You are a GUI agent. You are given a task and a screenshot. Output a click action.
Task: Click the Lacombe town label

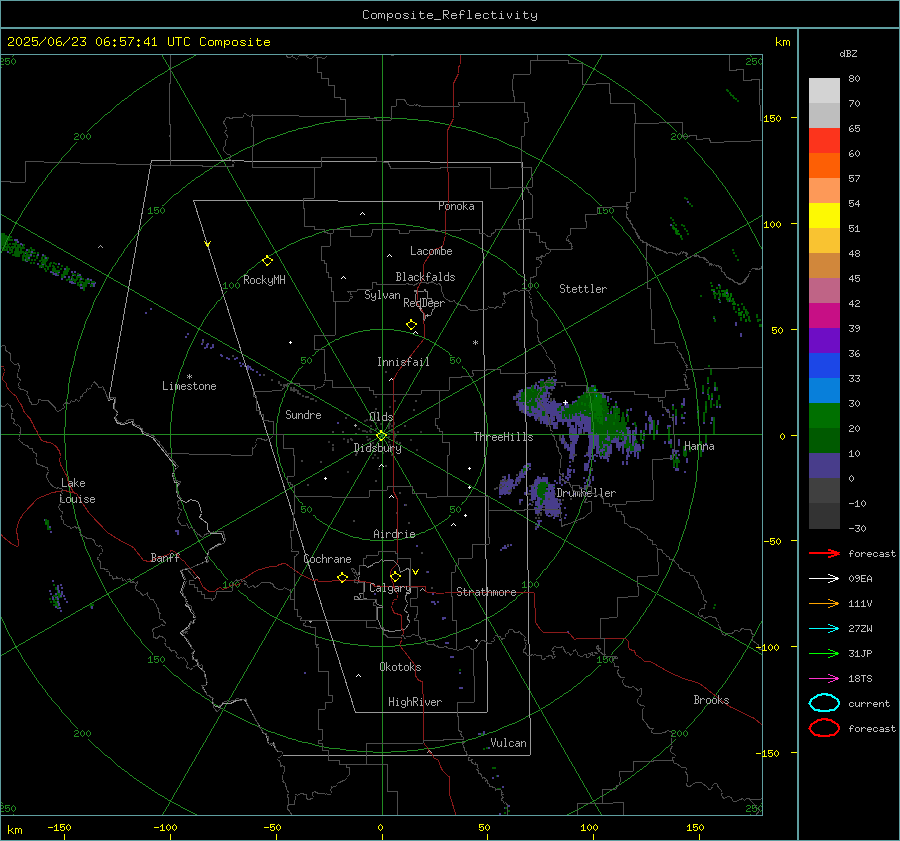coord(431,251)
